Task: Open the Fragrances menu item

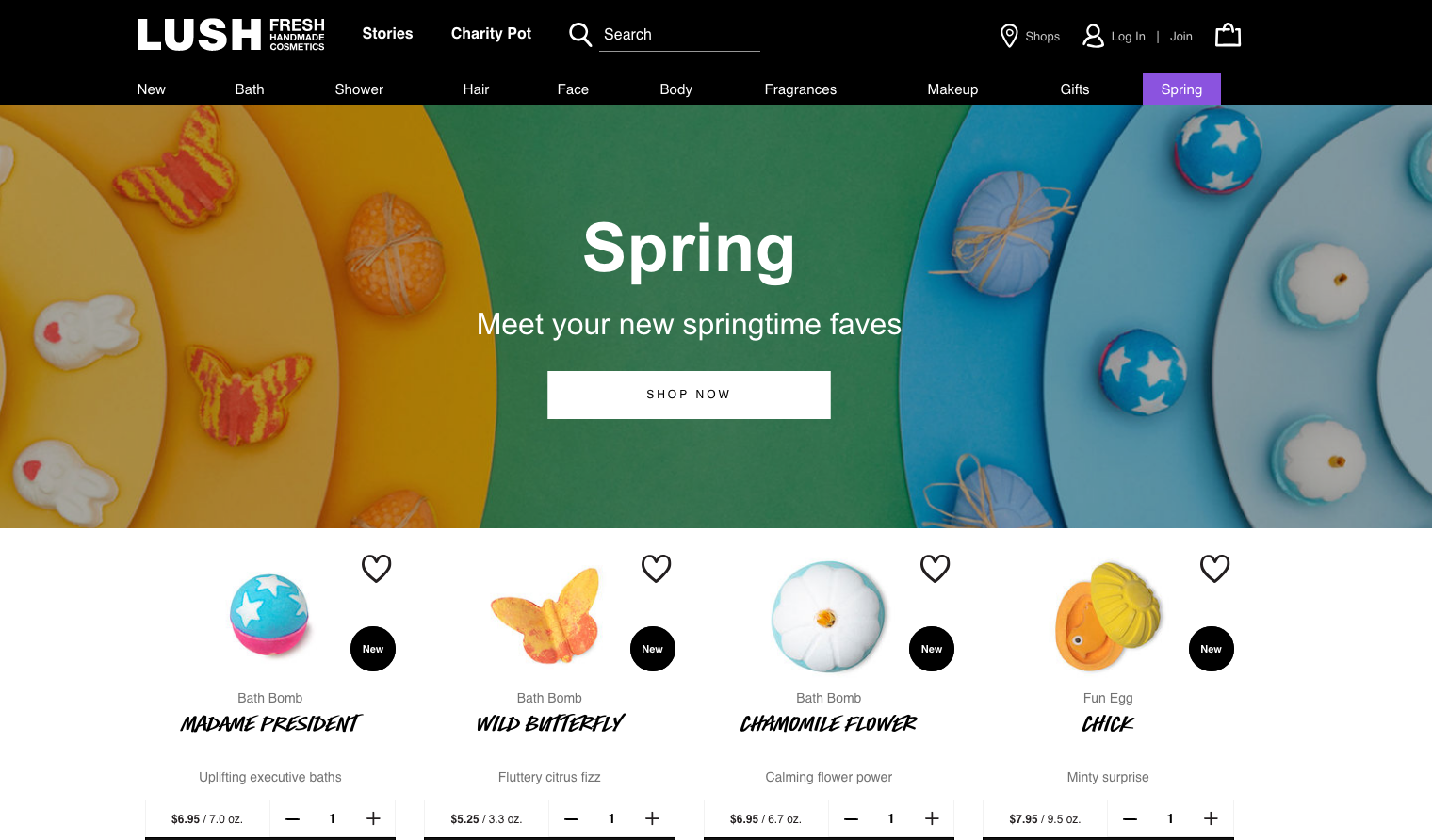Action: coord(800,89)
